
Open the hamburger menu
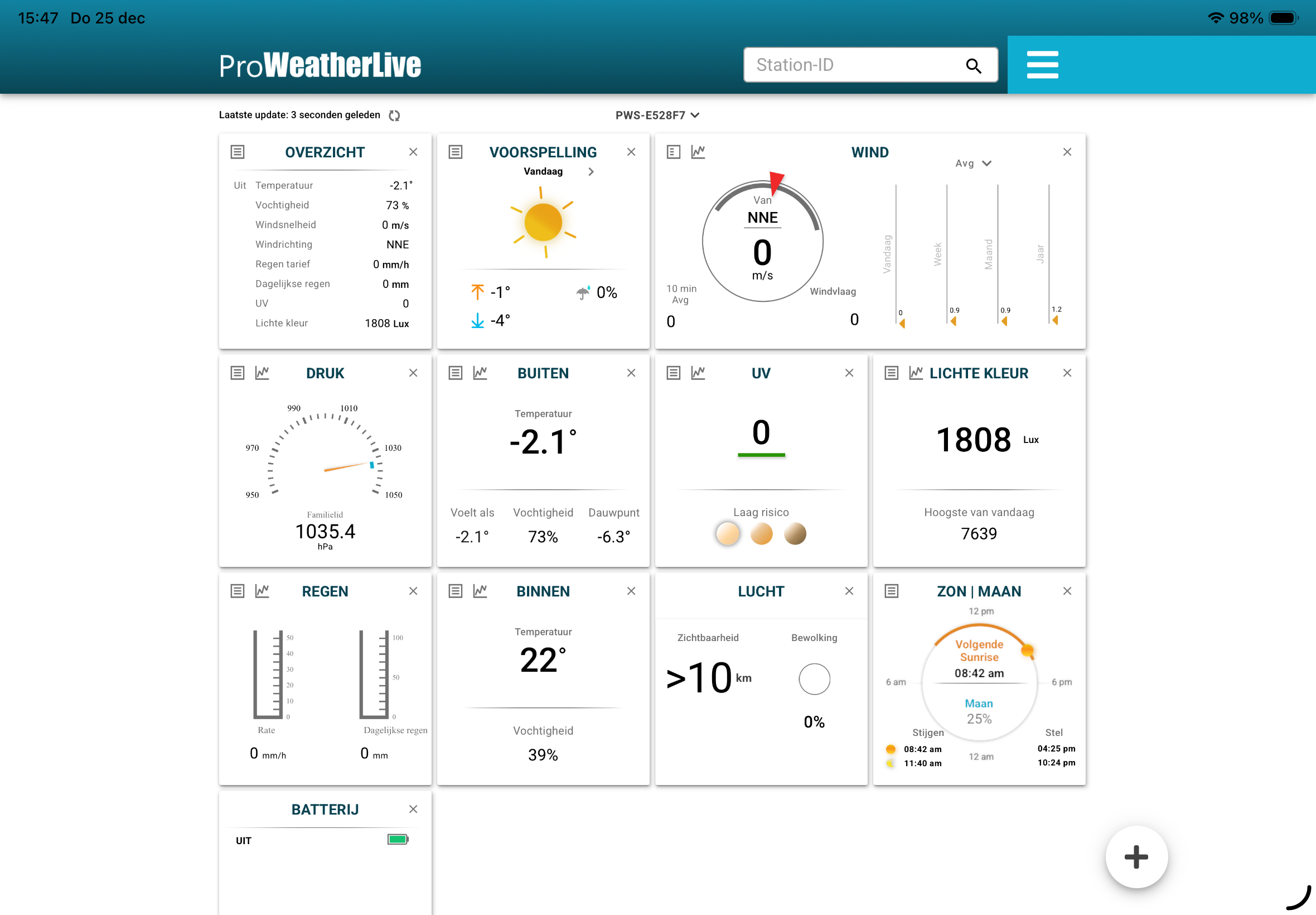point(1042,65)
